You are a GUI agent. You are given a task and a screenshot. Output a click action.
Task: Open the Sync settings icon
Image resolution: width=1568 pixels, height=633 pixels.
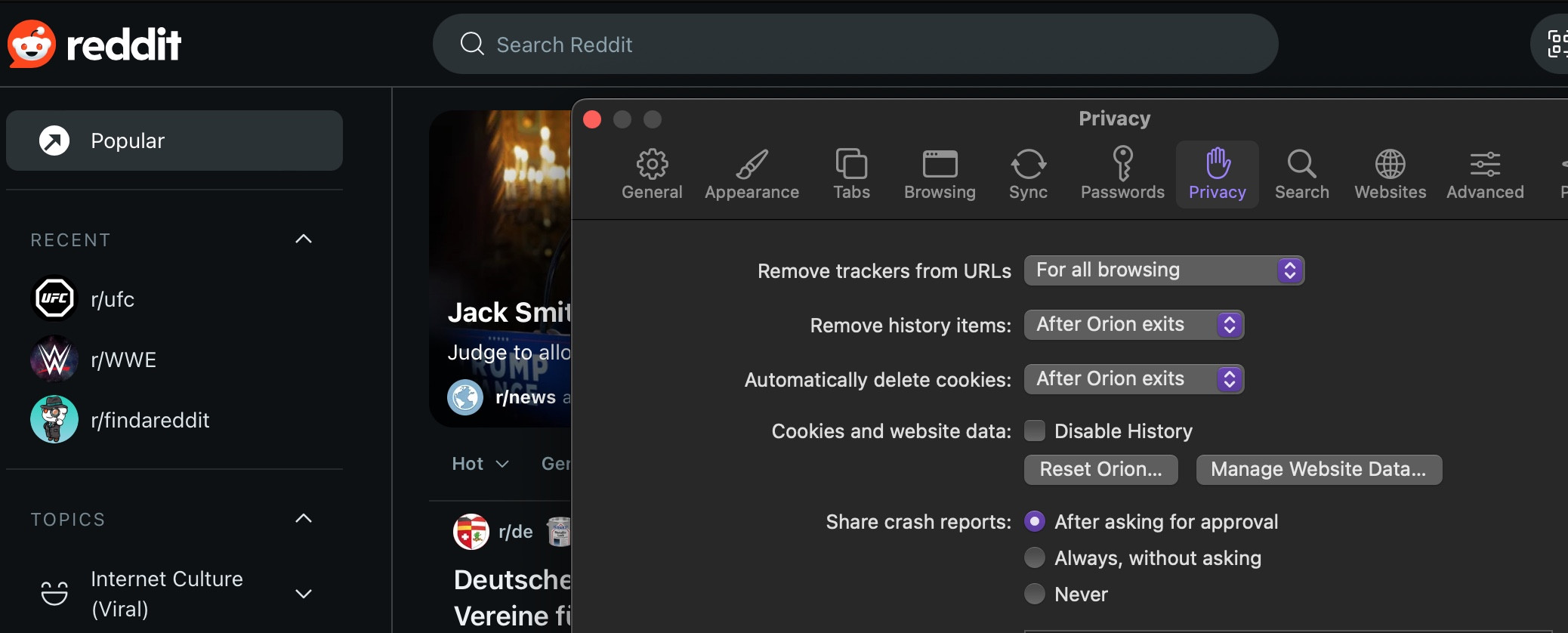tap(1028, 165)
